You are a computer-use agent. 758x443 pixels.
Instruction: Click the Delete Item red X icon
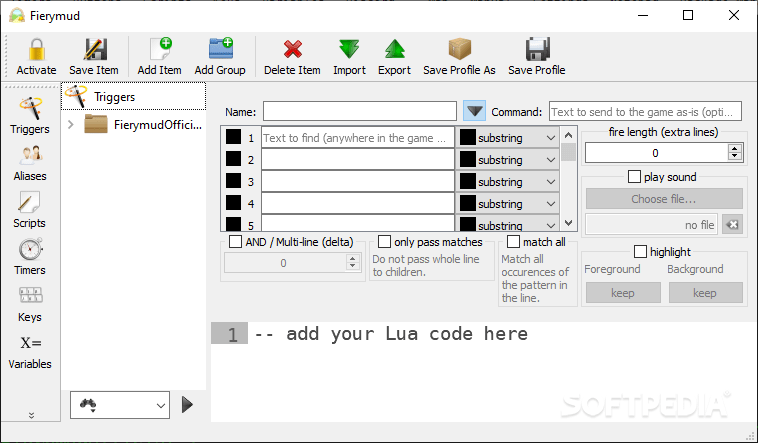coord(292,49)
